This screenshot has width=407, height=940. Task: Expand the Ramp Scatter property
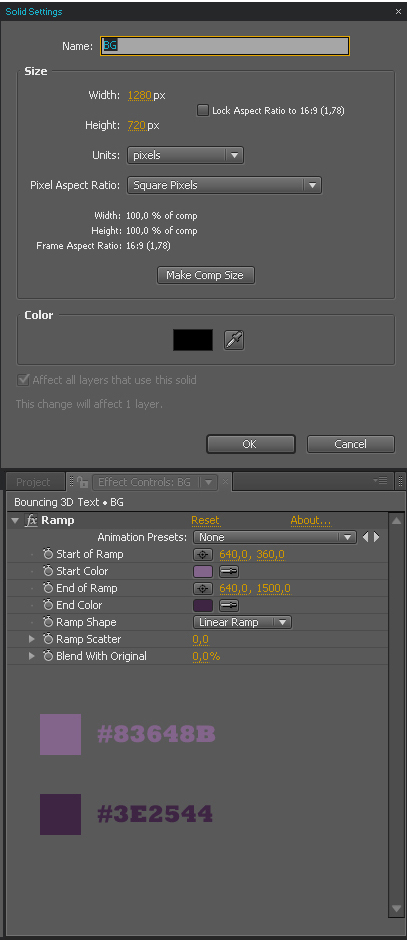(32, 639)
